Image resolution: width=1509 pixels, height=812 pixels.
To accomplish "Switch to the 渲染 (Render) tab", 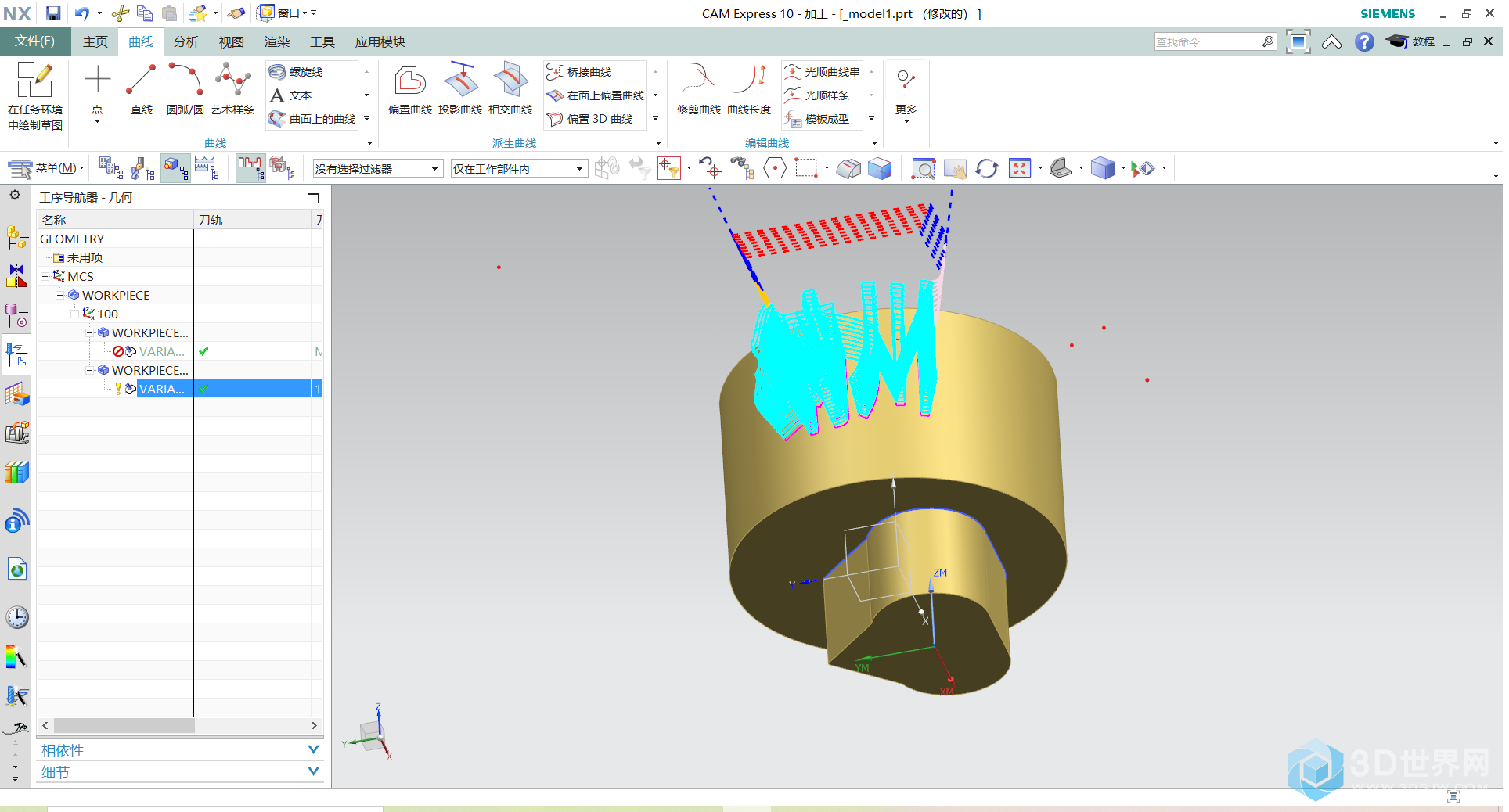I will point(277,41).
